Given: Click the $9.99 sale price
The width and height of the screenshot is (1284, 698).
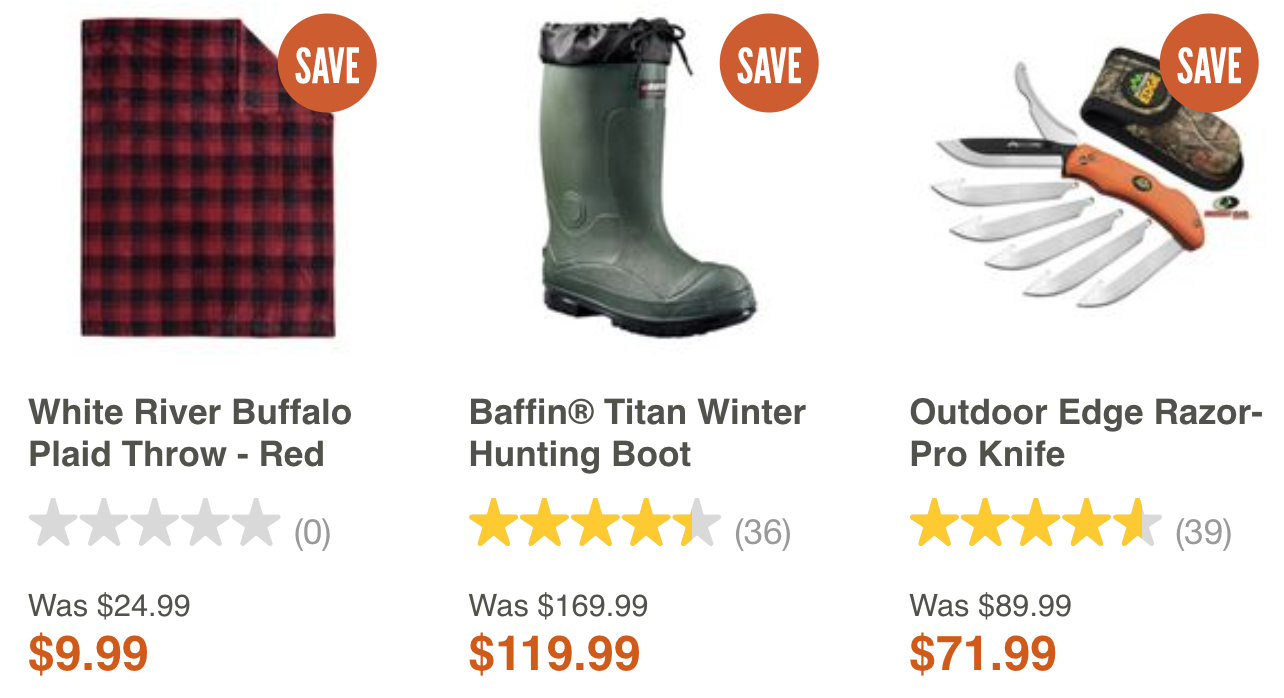Looking at the screenshot, I should [x=89, y=653].
